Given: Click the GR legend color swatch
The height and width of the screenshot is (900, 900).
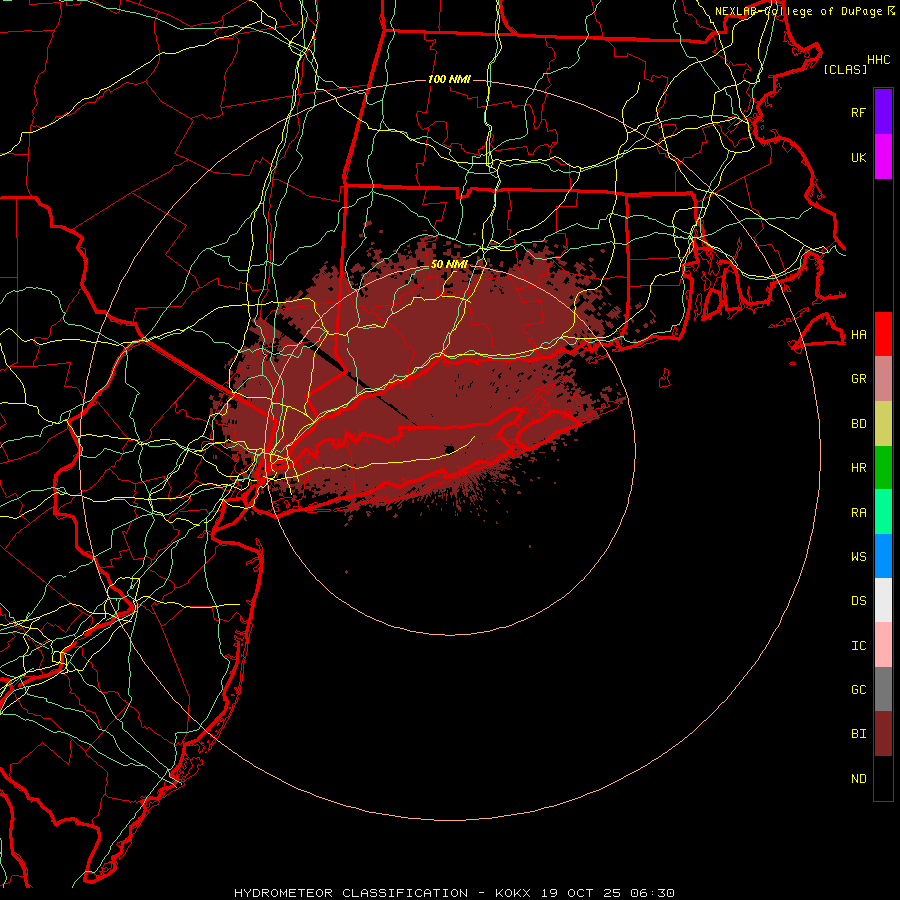Looking at the screenshot, I should (x=883, y=378).
